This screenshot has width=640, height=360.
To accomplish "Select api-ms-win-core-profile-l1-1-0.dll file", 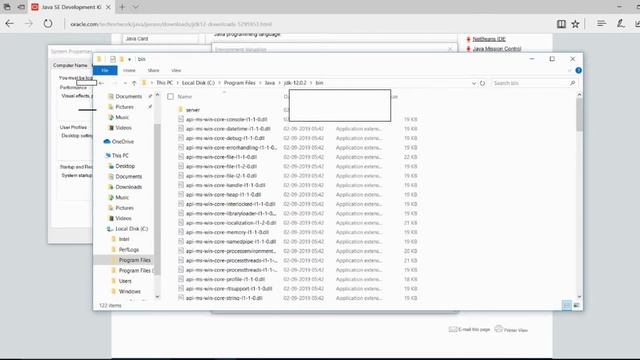I will [225, 279].
